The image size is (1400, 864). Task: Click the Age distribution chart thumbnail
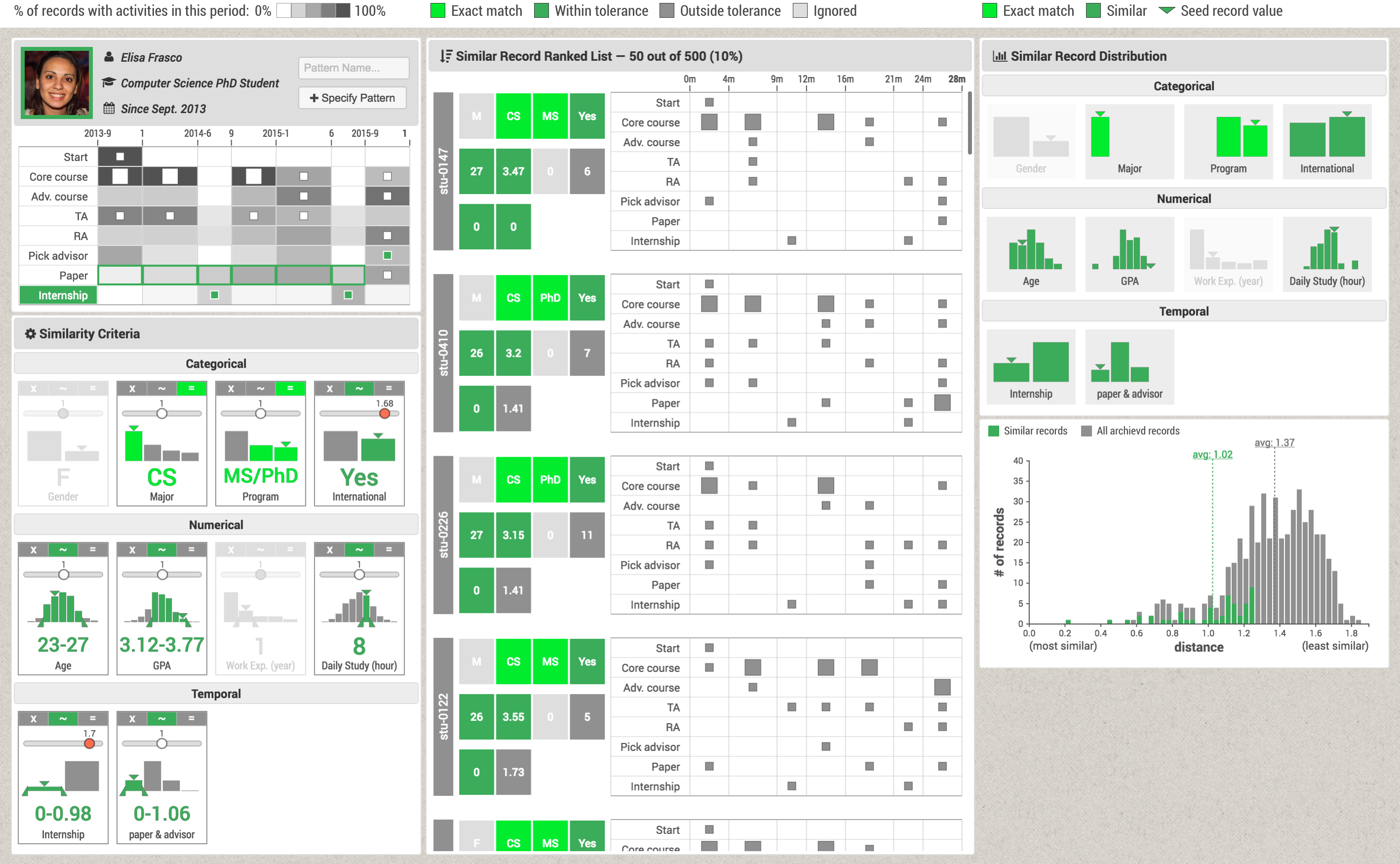click(x=1030, y=254)
